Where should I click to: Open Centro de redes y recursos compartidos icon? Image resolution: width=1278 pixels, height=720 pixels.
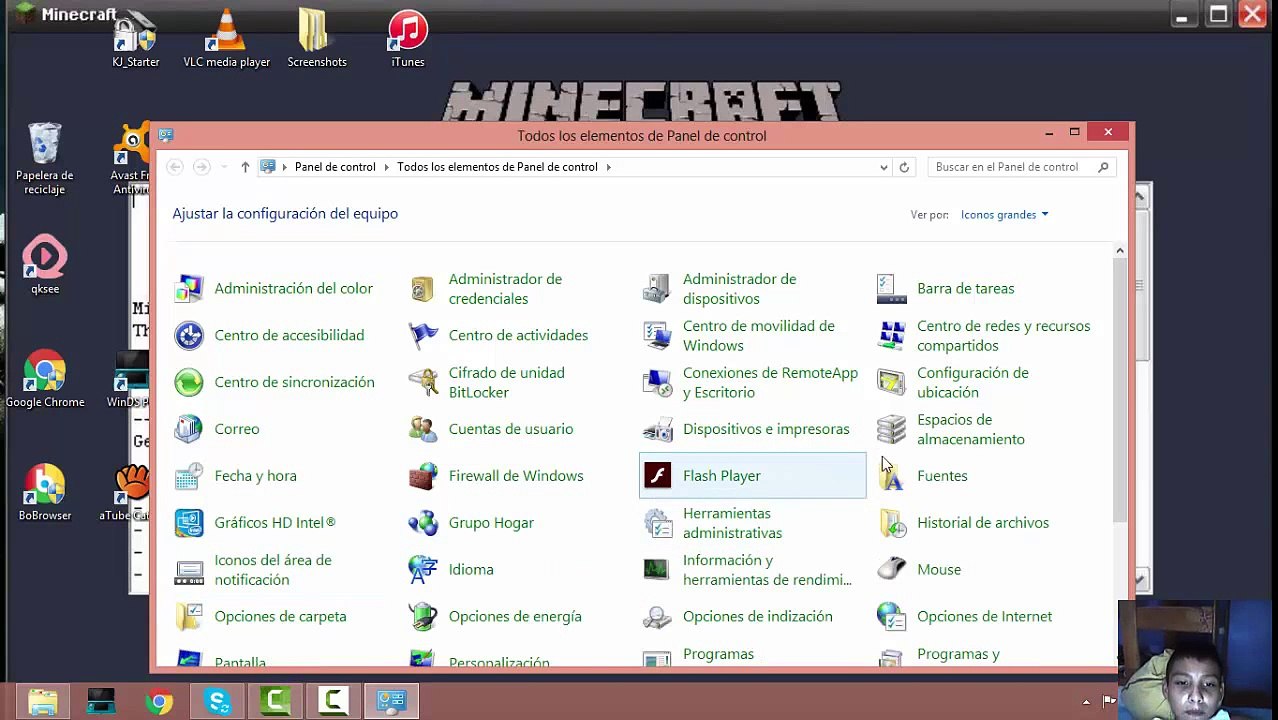(891, 335)
